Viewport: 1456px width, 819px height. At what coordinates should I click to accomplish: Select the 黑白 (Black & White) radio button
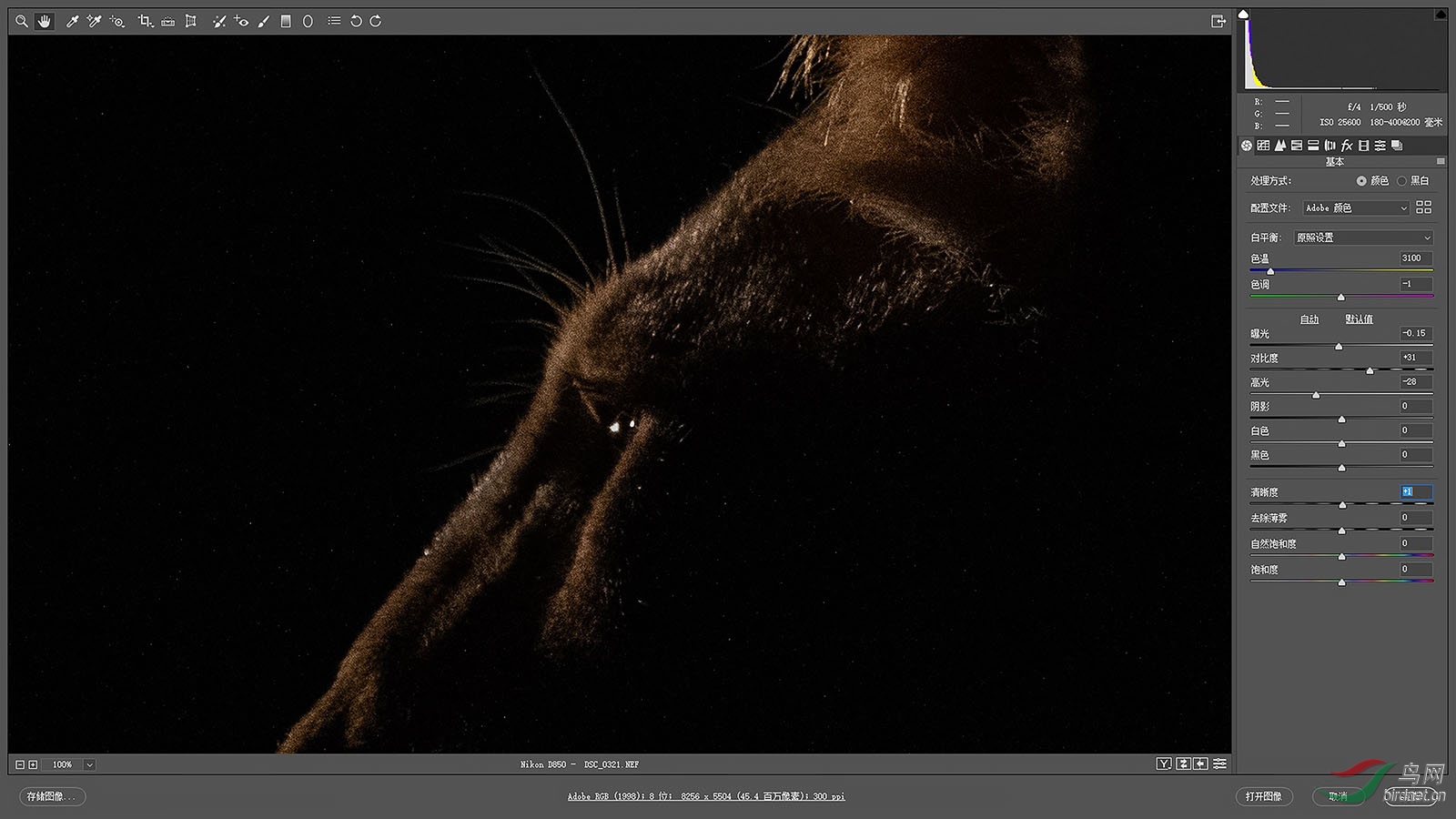[x=1401, y=181]
